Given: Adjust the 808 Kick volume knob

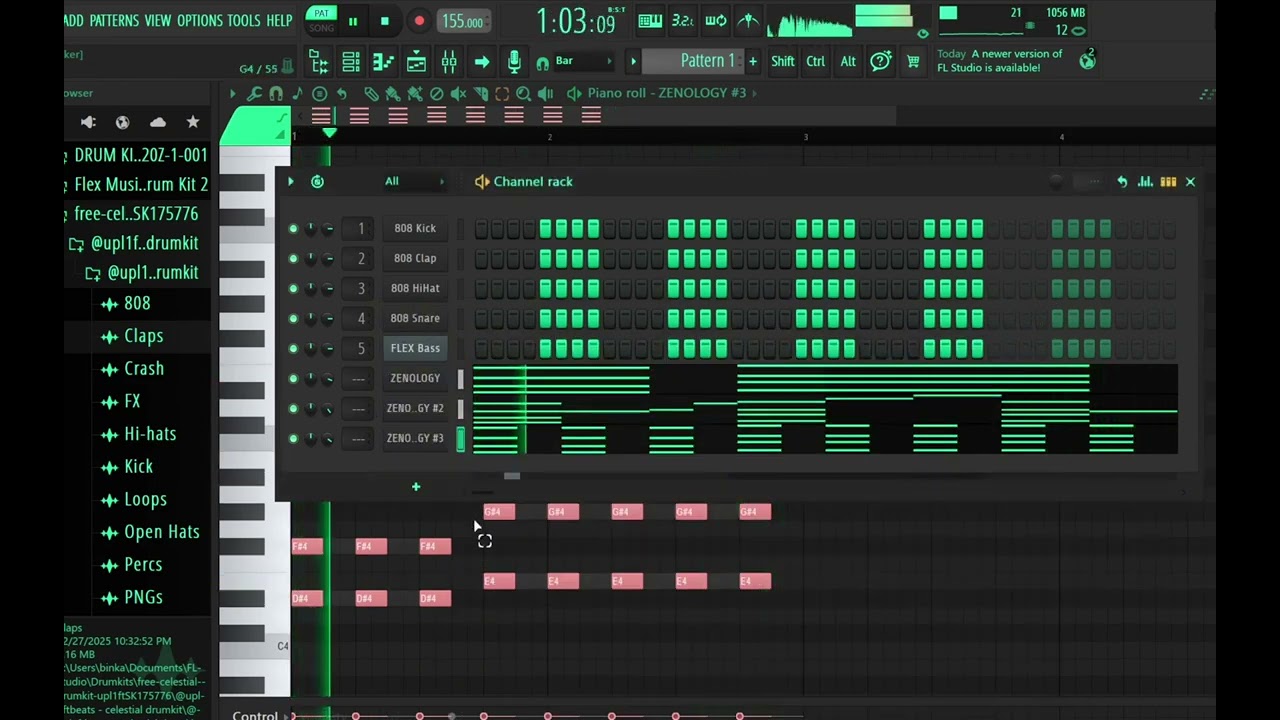Looking at the screenshot, I should click(328, 229).
